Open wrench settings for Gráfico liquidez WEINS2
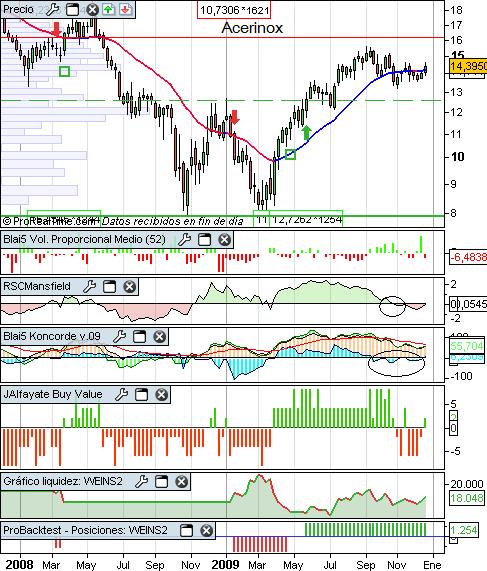 [141, 481]
